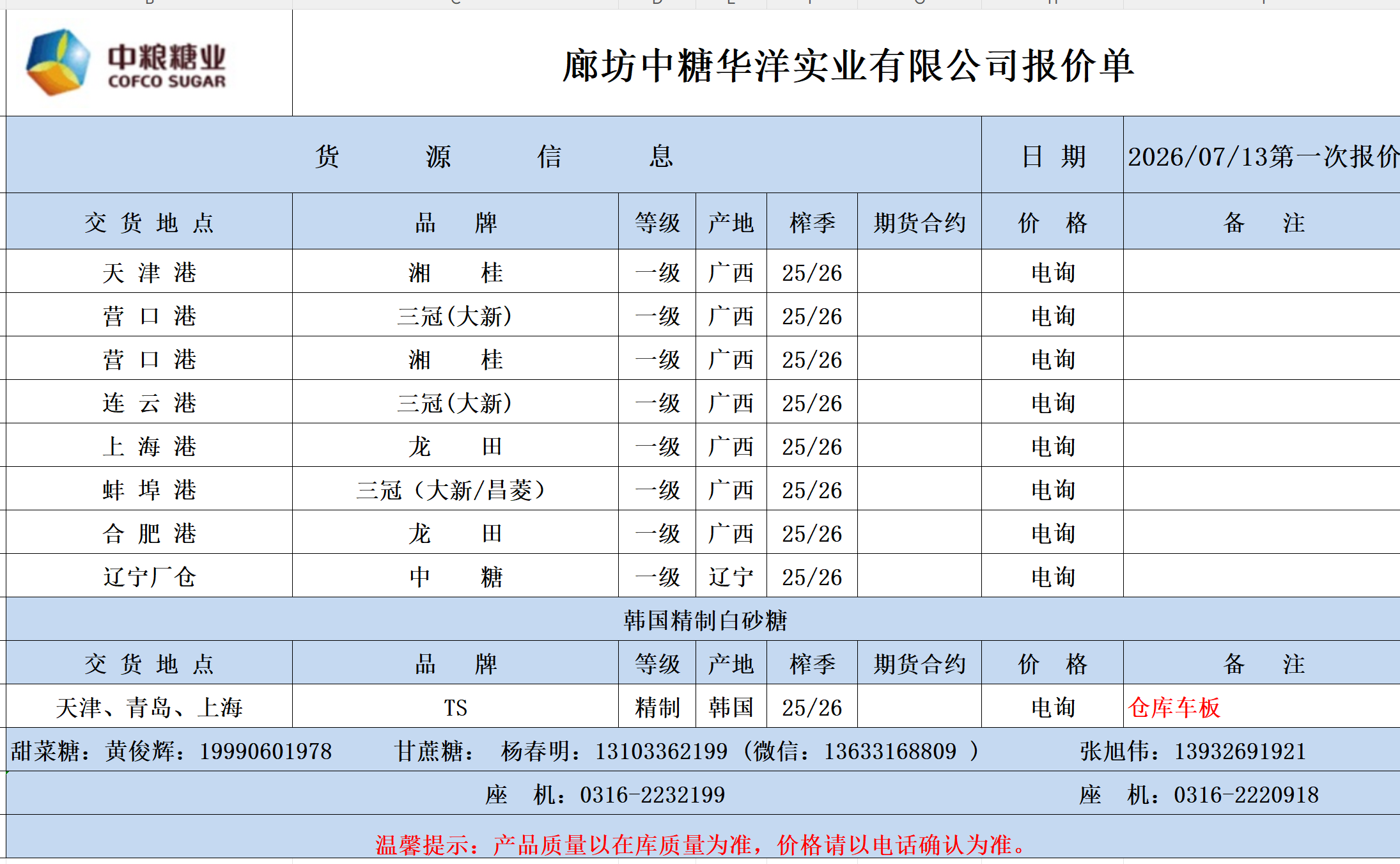Screen dimensions: 1400x864
Task: Select 广西 origin in the 合肥港 row
Action: tap(731, 533)
